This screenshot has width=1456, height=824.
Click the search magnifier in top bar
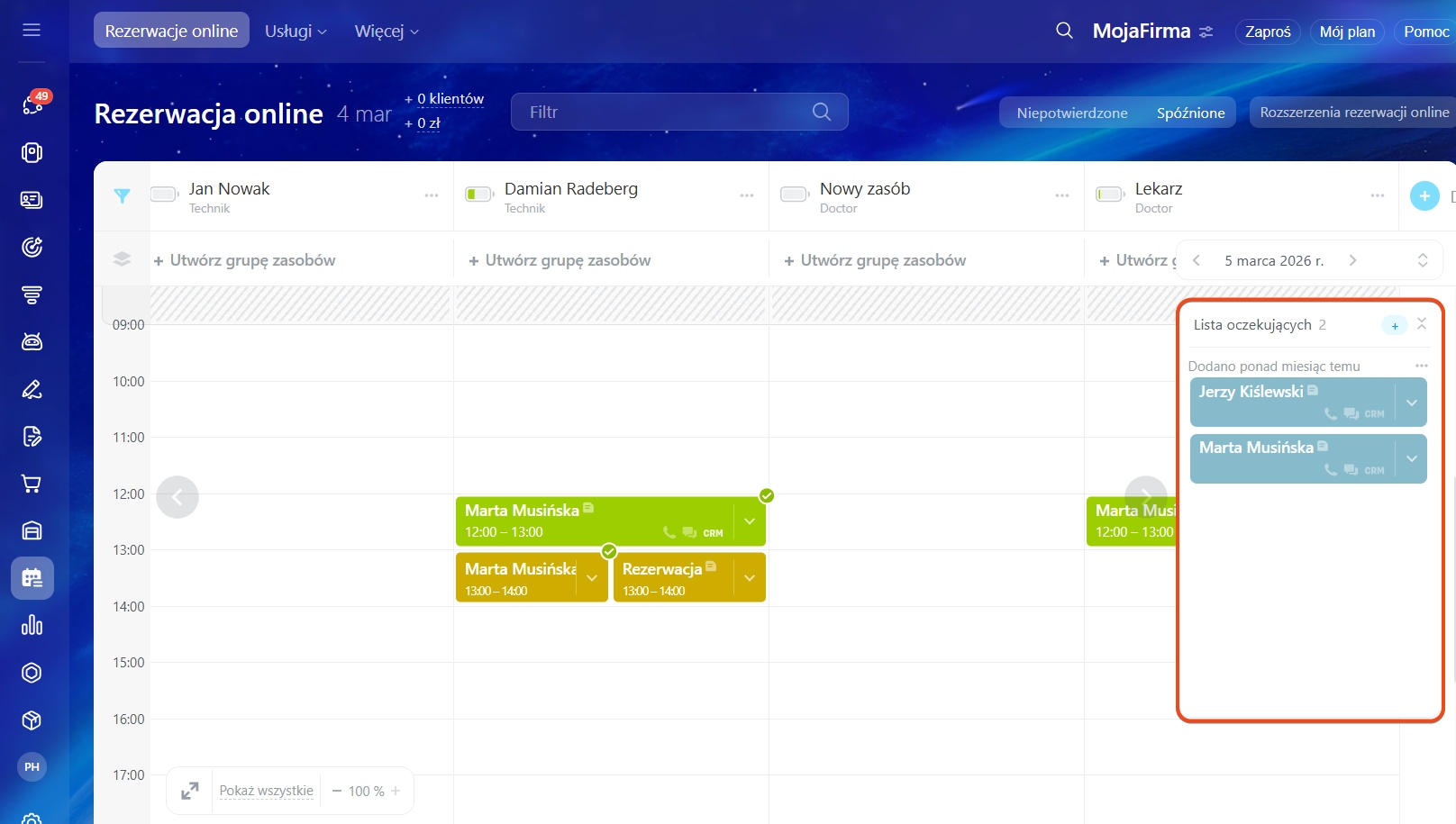pos(1064,31)
